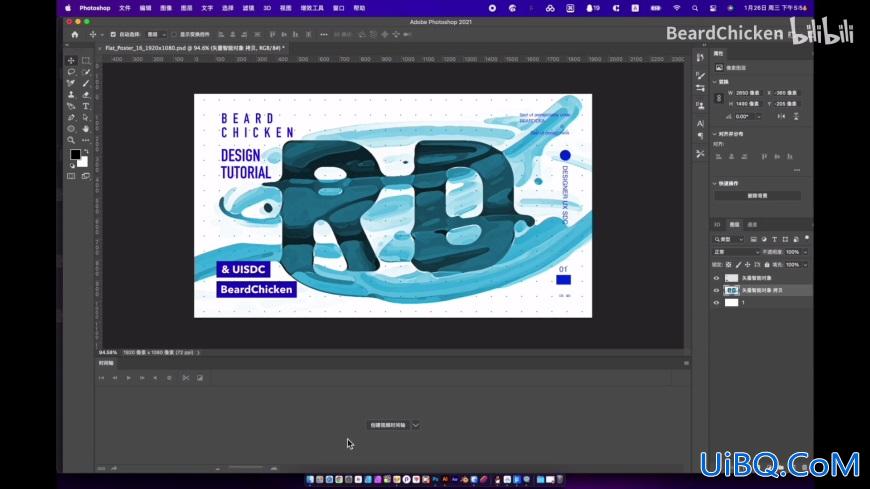Click the Remove Background quick action button
The width and height of the screenshot is (870, 489).
[x=757, y=196]
